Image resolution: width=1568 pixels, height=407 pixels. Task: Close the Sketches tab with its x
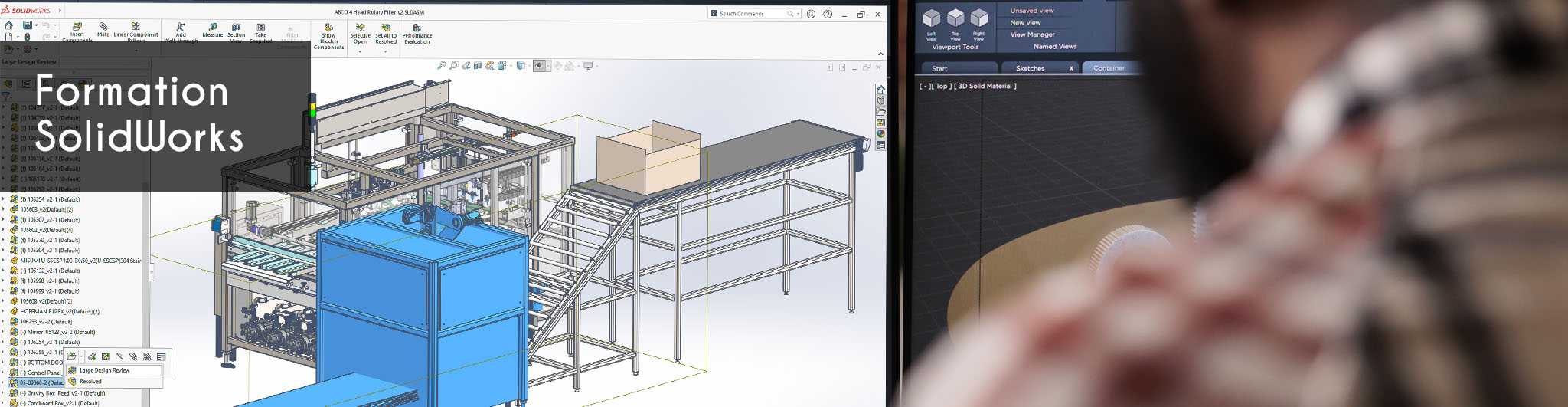tap(1071, 68)
